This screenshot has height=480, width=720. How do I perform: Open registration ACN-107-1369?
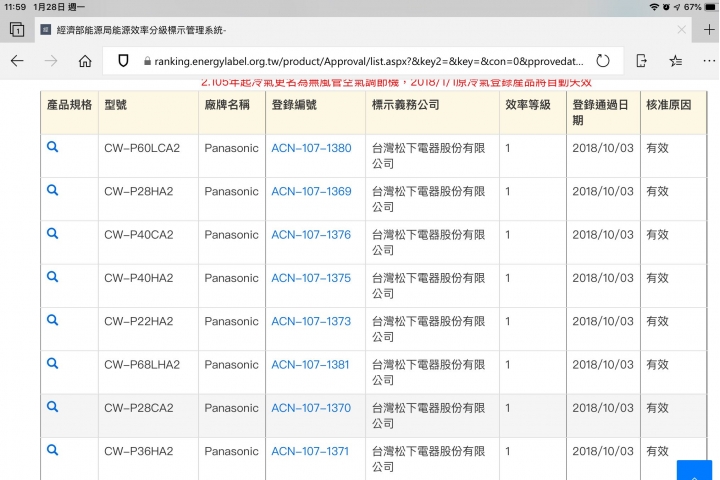pos(311,191)
